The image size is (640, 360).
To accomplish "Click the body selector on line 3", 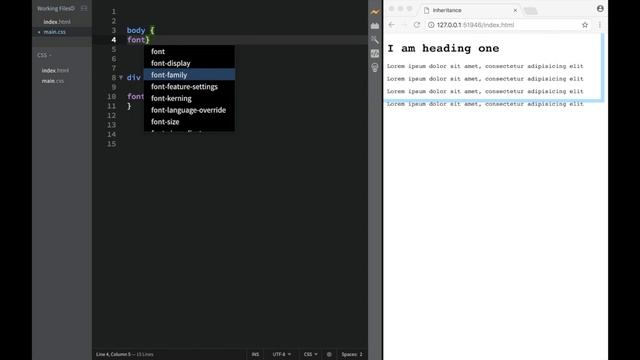I will (x=136, y=30).
